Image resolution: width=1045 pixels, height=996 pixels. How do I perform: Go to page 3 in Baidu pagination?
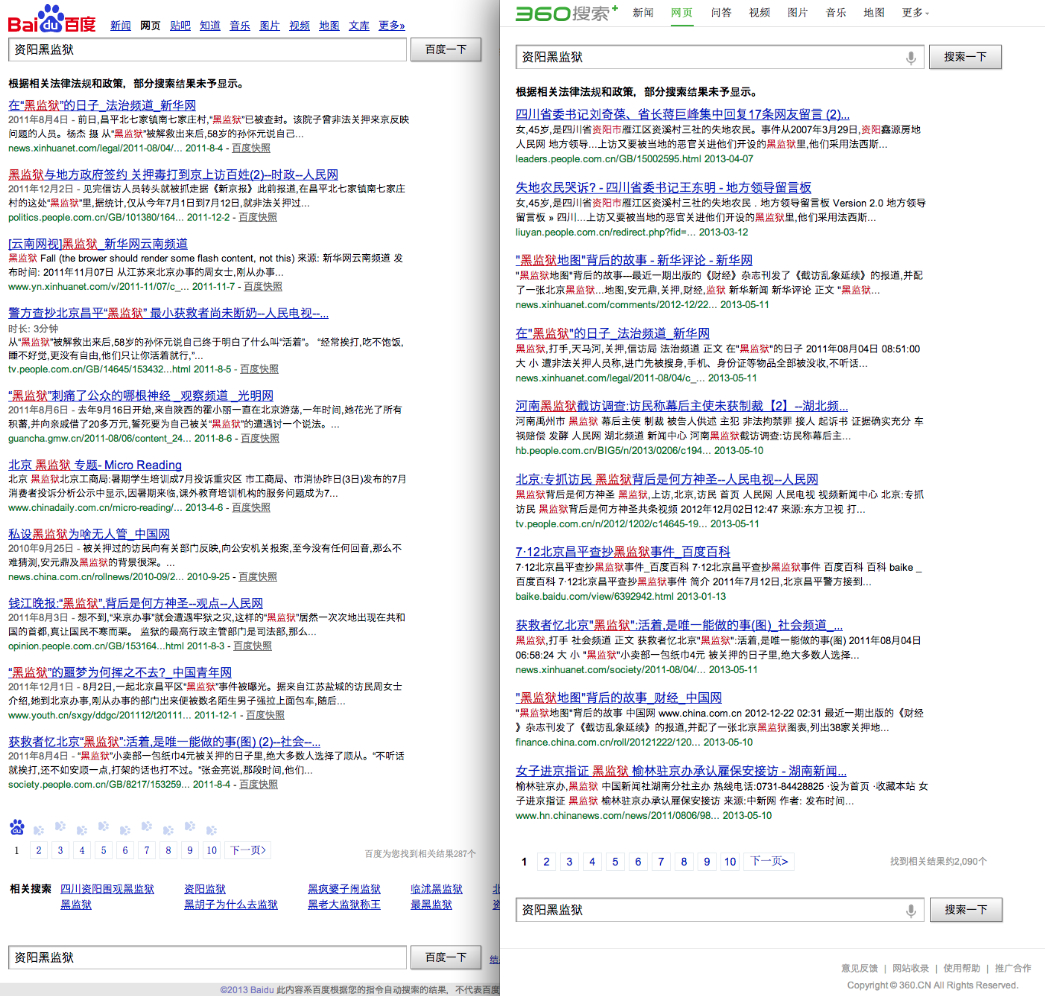(x=60, y=850)
